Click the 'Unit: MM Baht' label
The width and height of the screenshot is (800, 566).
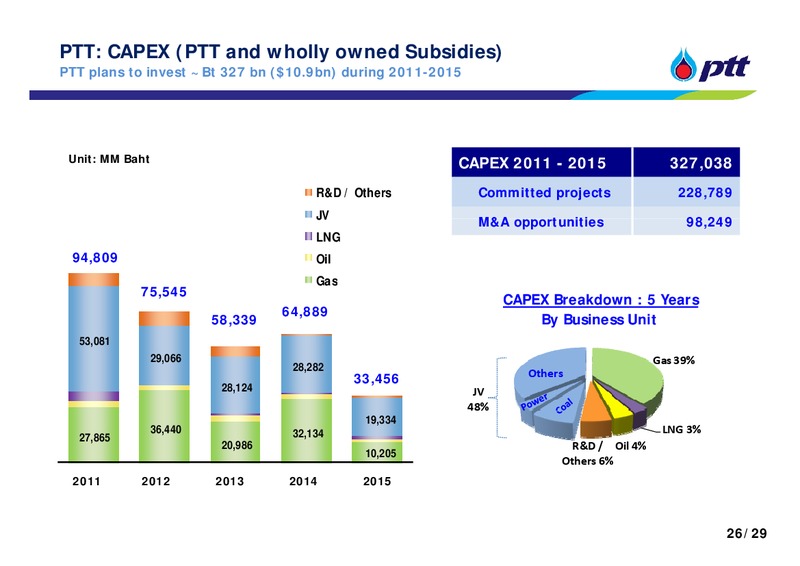109,159
